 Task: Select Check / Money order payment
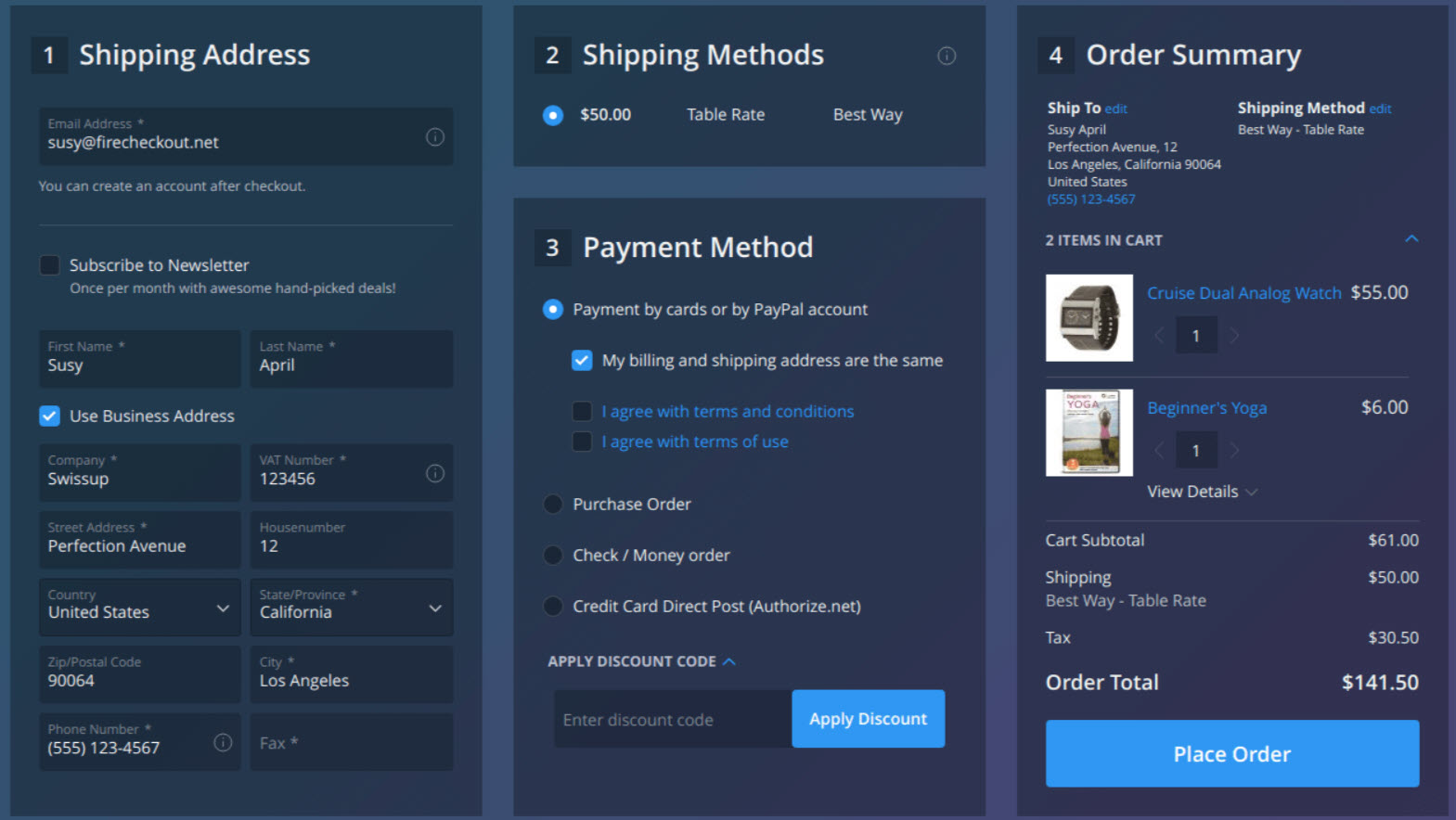point(553,556)
